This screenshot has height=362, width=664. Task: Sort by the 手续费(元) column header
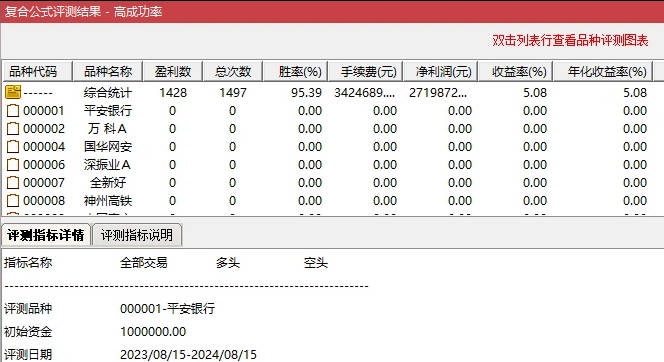pos(365,71)
